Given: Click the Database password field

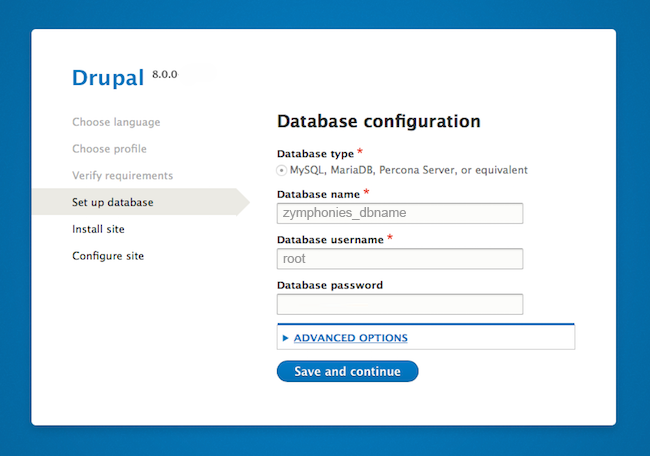Looking at the screenshot, I should (400, 304).
